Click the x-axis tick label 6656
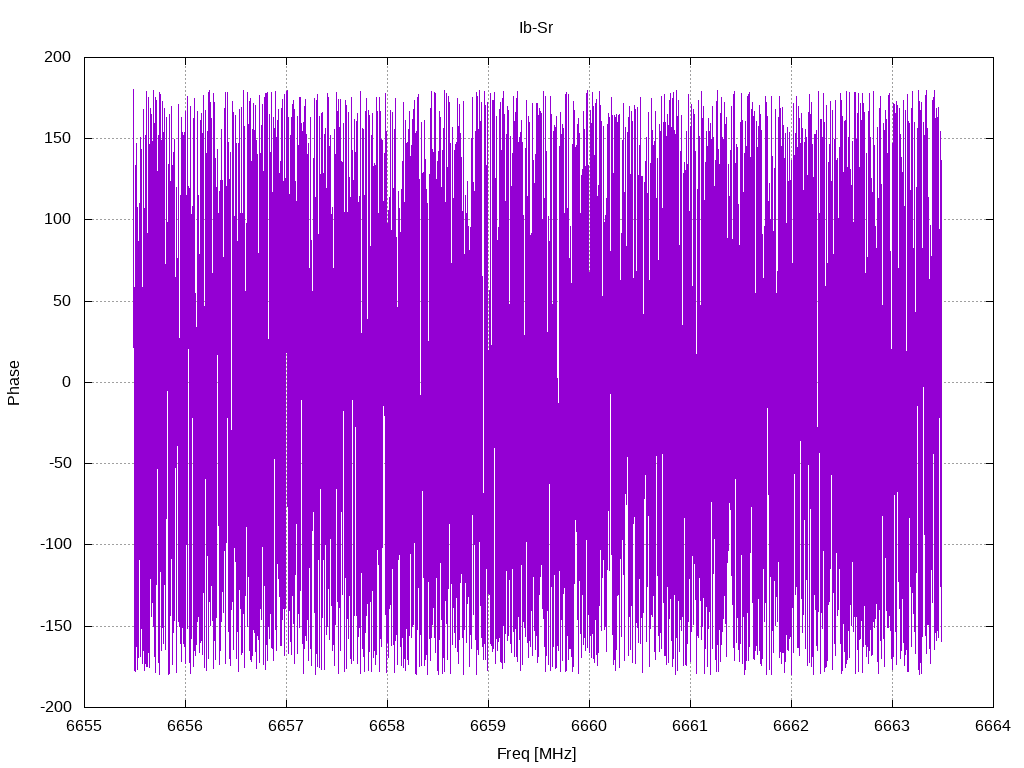The height and width of the screenshot is (768, 1024). (185, 726)
